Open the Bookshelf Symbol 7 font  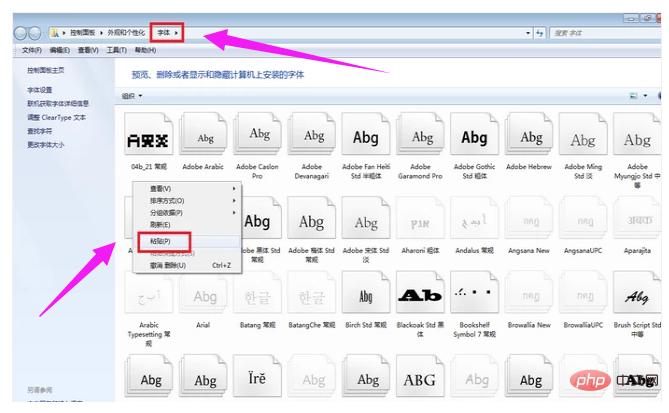474,304
